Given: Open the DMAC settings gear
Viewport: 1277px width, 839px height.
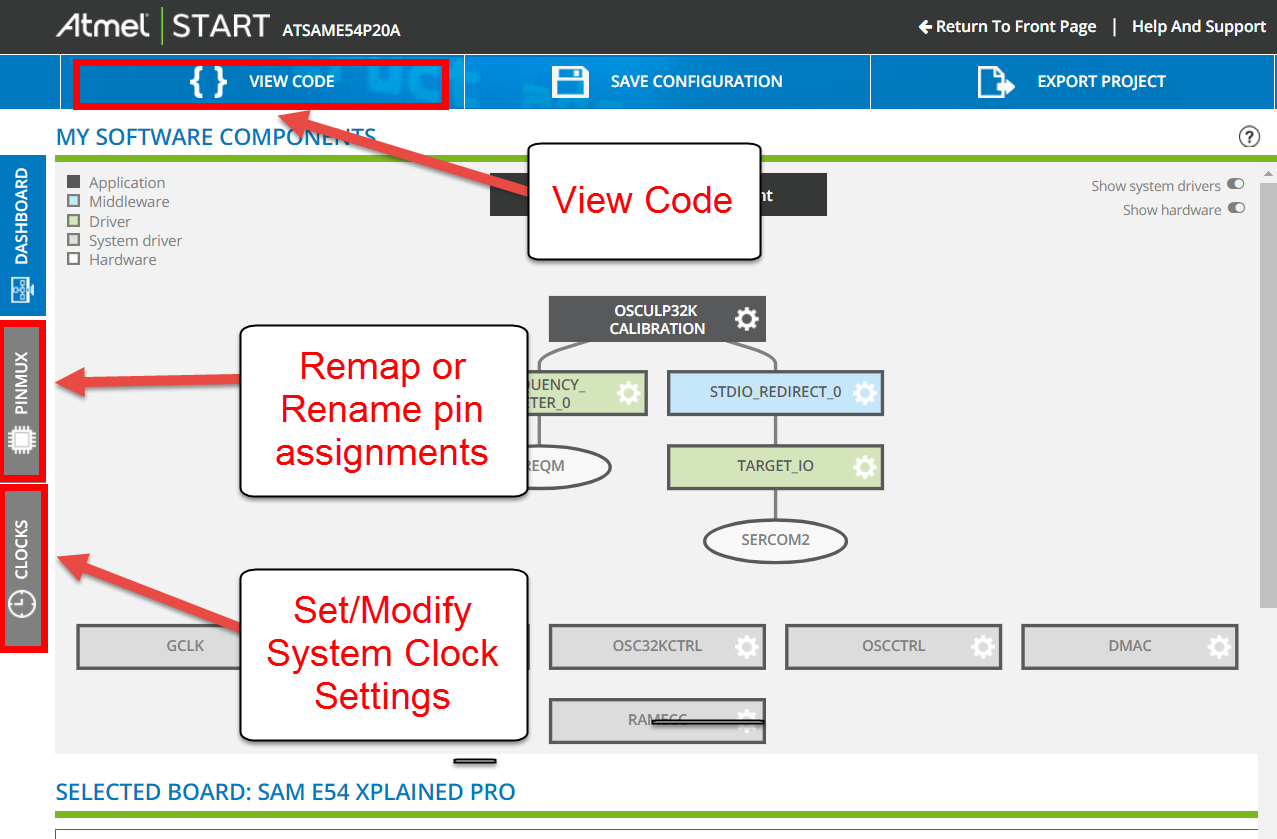Looking at the screenshot, I should click(1218, 646).
